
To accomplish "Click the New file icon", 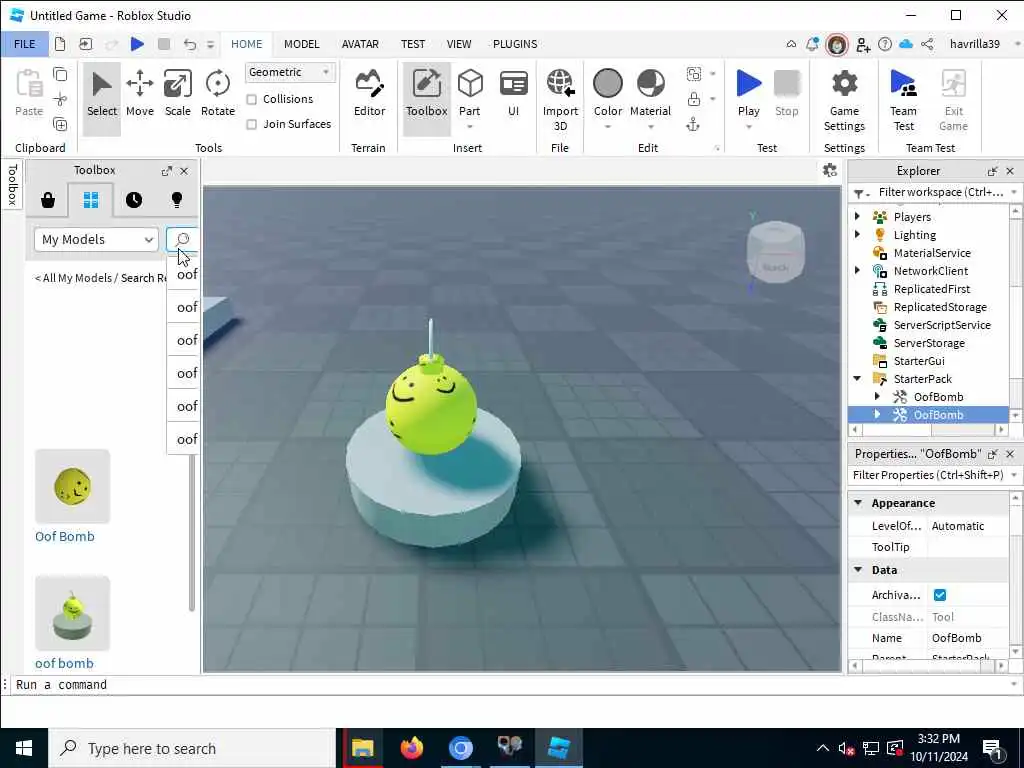I will coord(60,44).
